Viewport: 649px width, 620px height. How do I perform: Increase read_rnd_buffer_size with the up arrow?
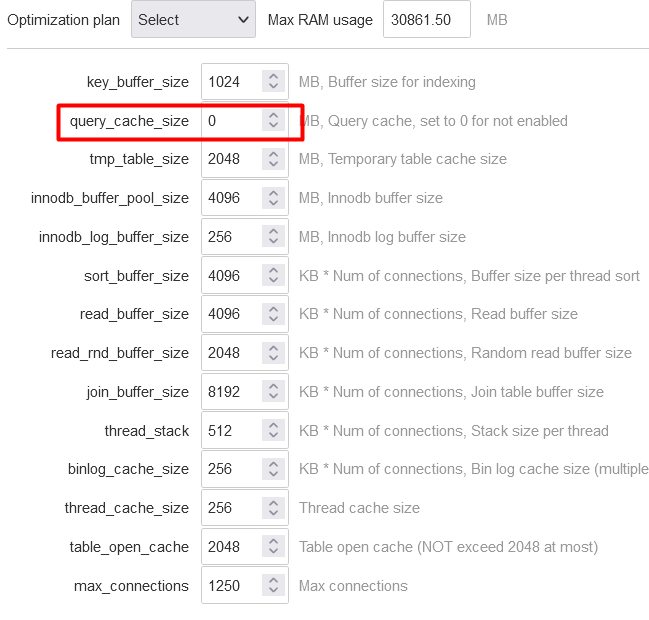click(273, 347)
